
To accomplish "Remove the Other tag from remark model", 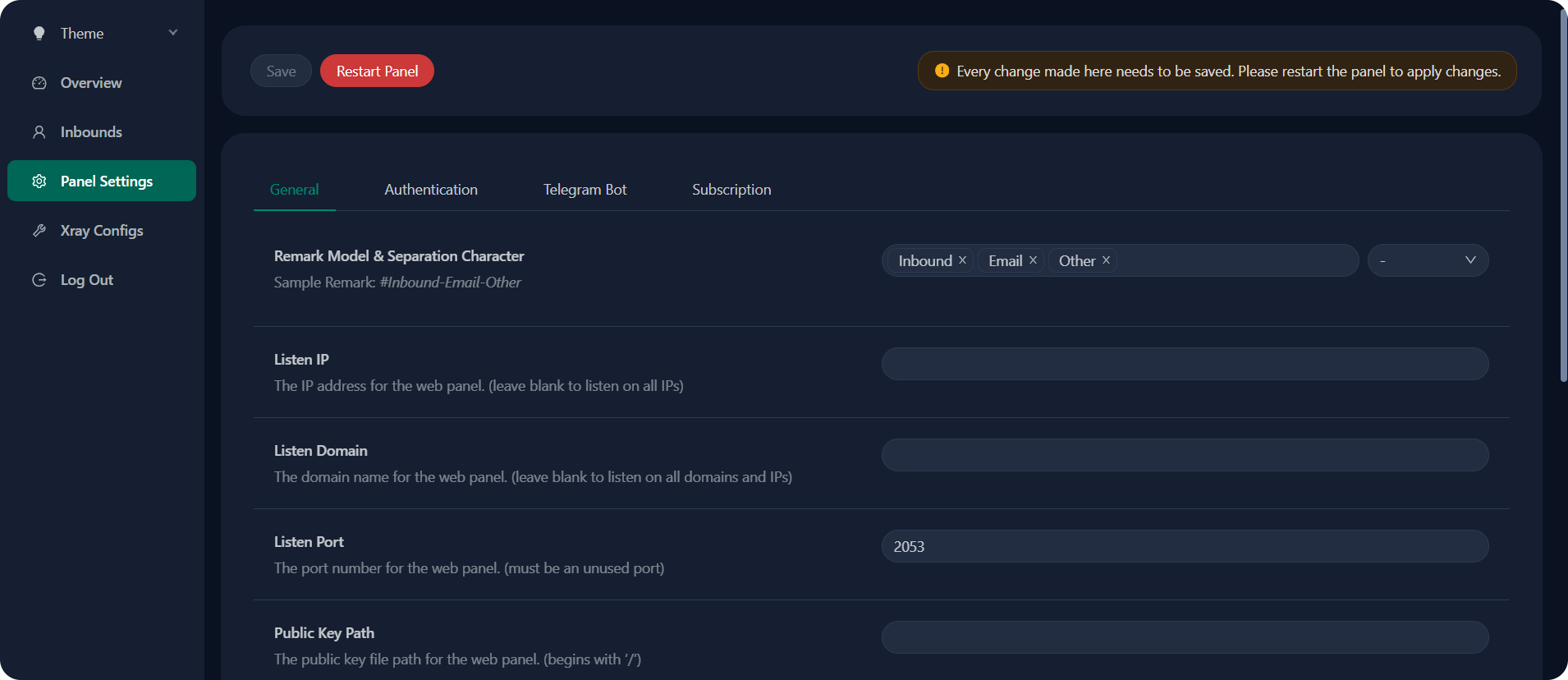I will pos(1106,260).
